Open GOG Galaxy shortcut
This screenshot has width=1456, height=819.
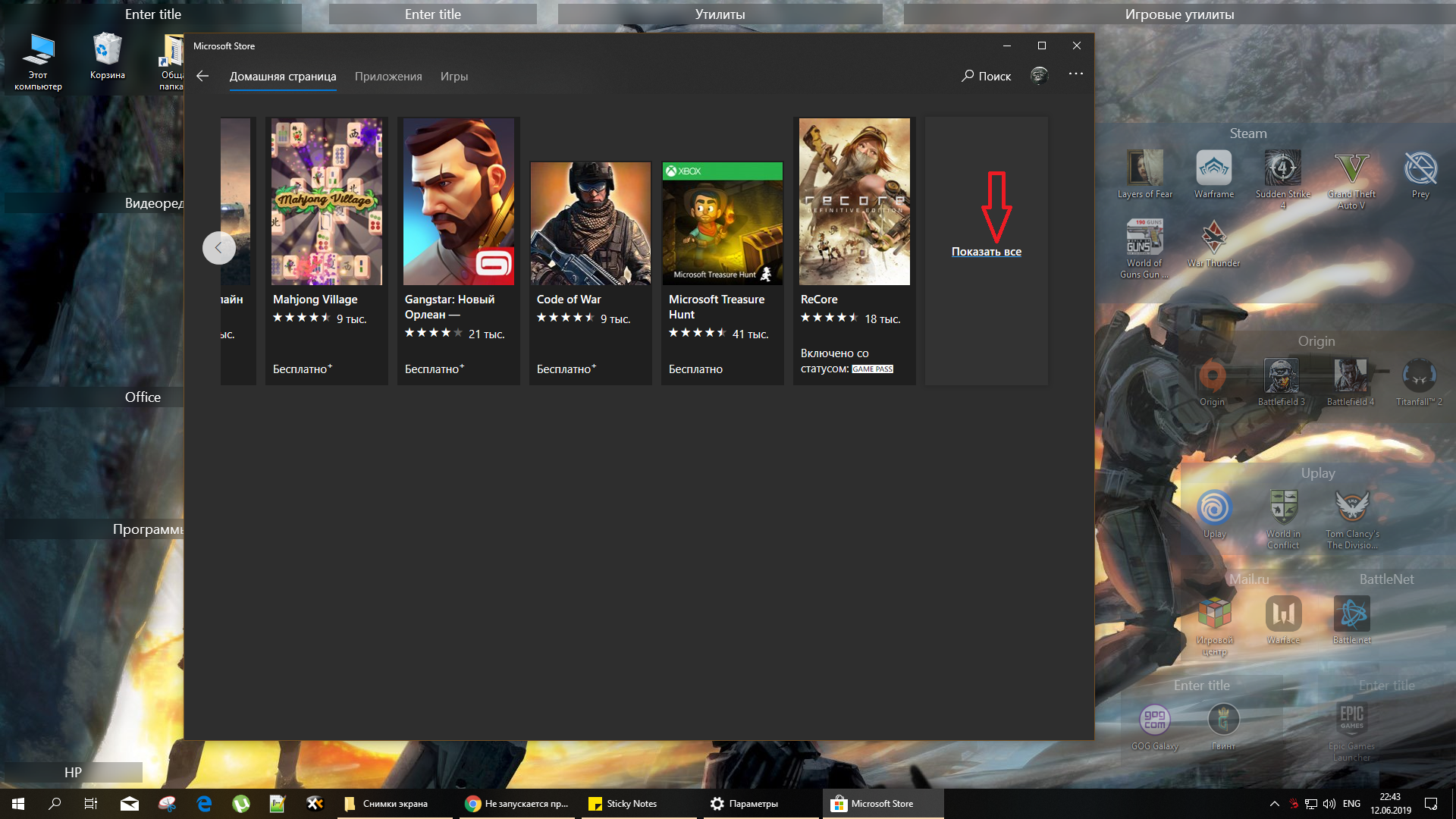click(x=1155, y=726)
